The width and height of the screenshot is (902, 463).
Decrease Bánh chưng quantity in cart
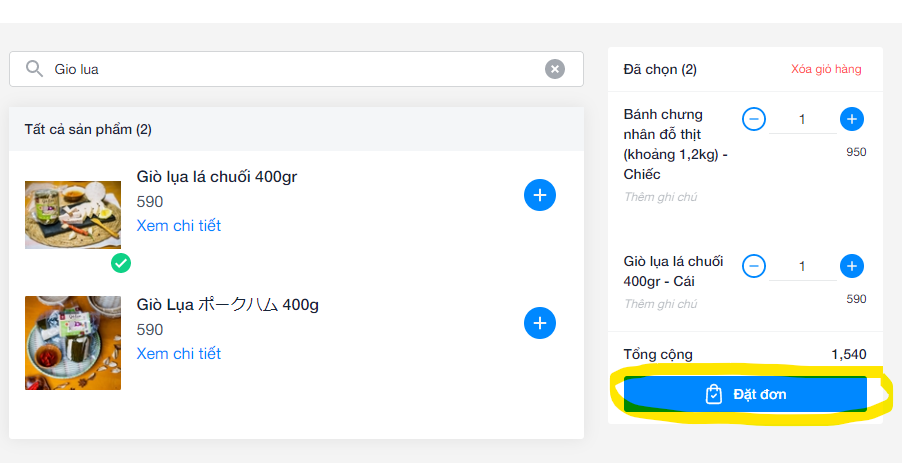754,119
